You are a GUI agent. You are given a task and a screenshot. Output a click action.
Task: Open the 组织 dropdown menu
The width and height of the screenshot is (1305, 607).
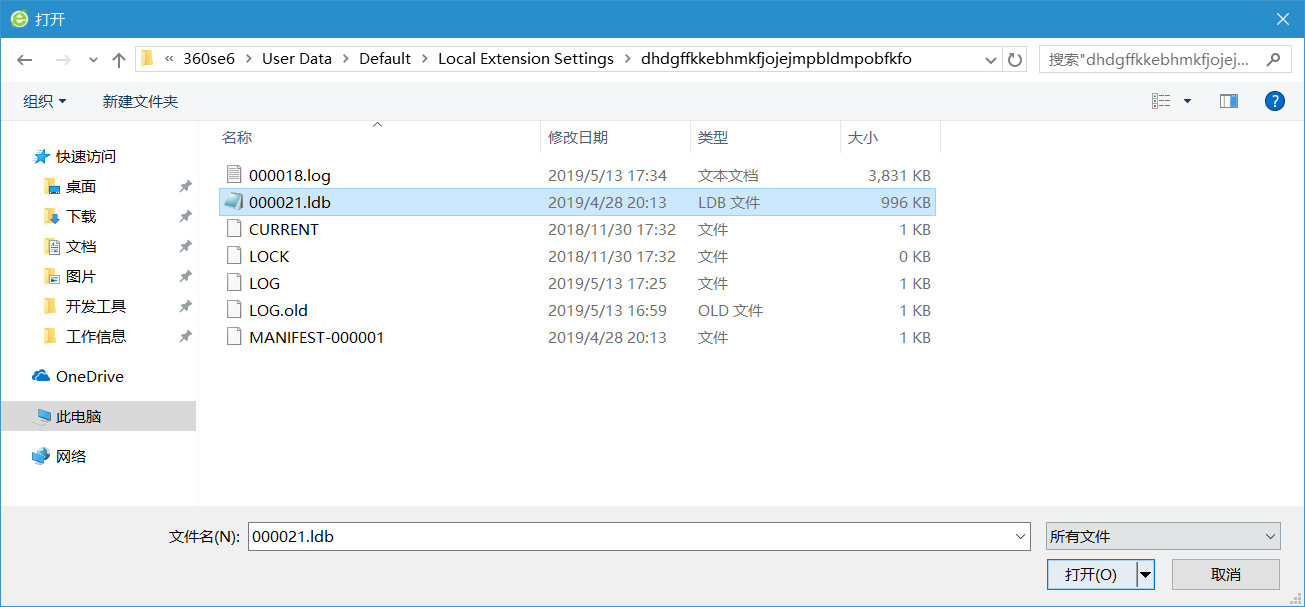click(x=44, y=100)
